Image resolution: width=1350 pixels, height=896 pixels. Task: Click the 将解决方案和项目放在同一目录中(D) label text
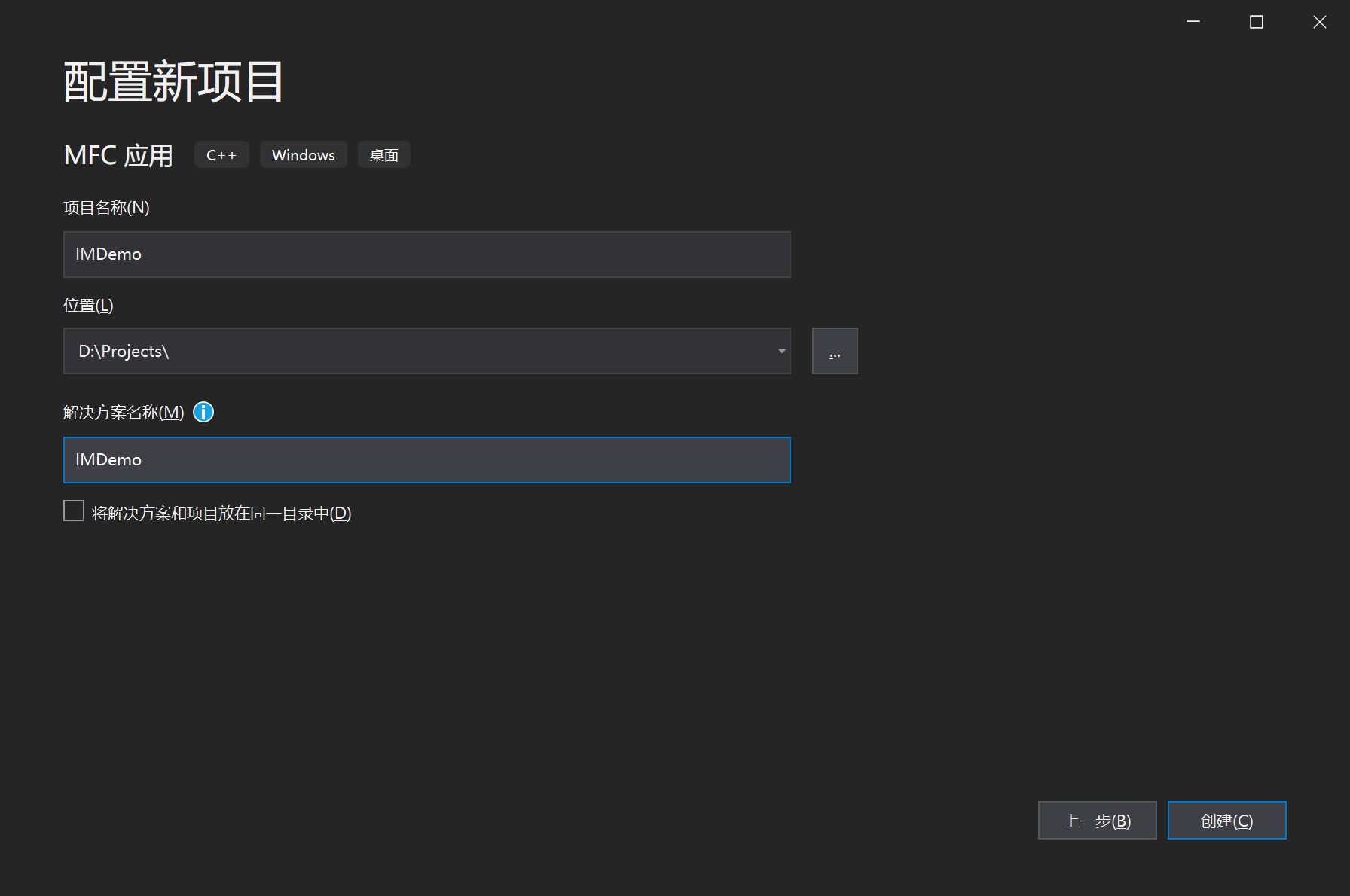[x=221, y=514]
